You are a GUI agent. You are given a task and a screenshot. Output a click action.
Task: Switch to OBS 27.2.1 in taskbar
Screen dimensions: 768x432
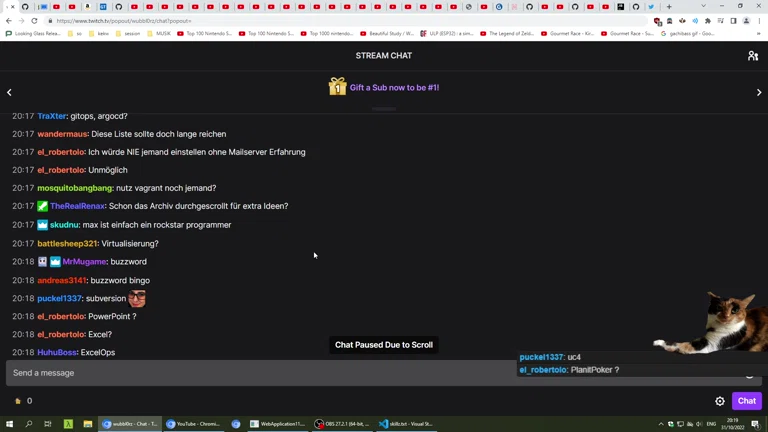coord(341,424)
